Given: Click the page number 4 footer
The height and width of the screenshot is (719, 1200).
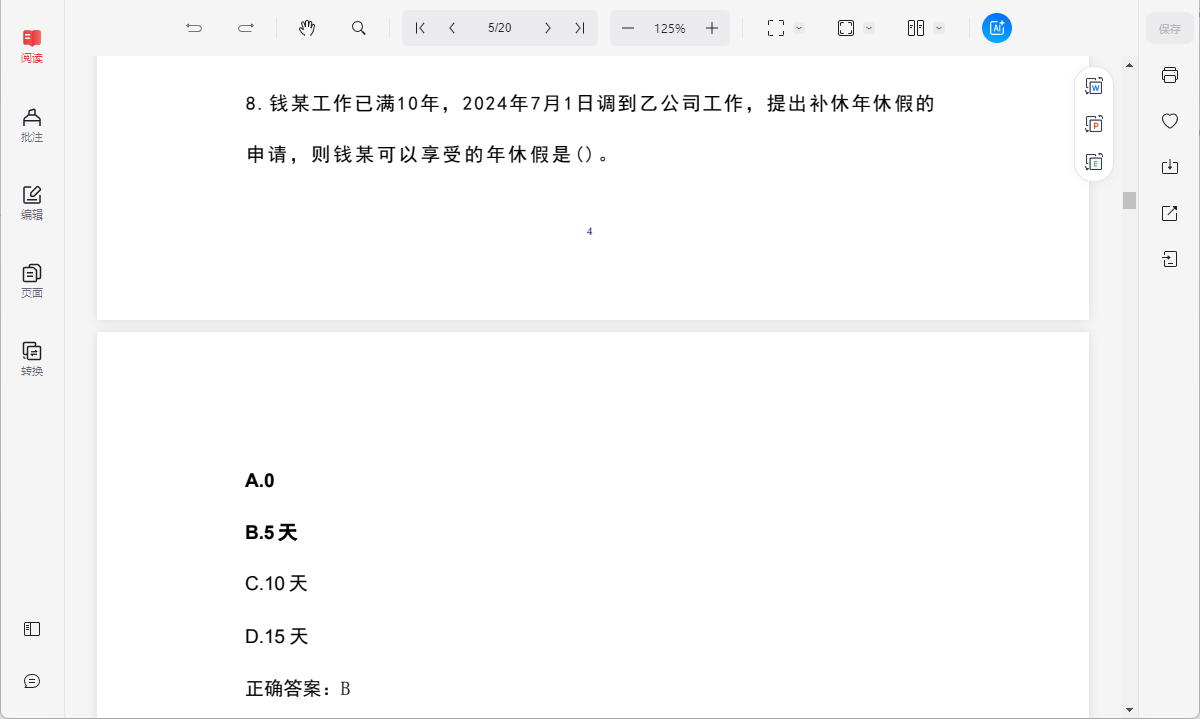Looking at the screenshot, I should [x=589, y=232].
